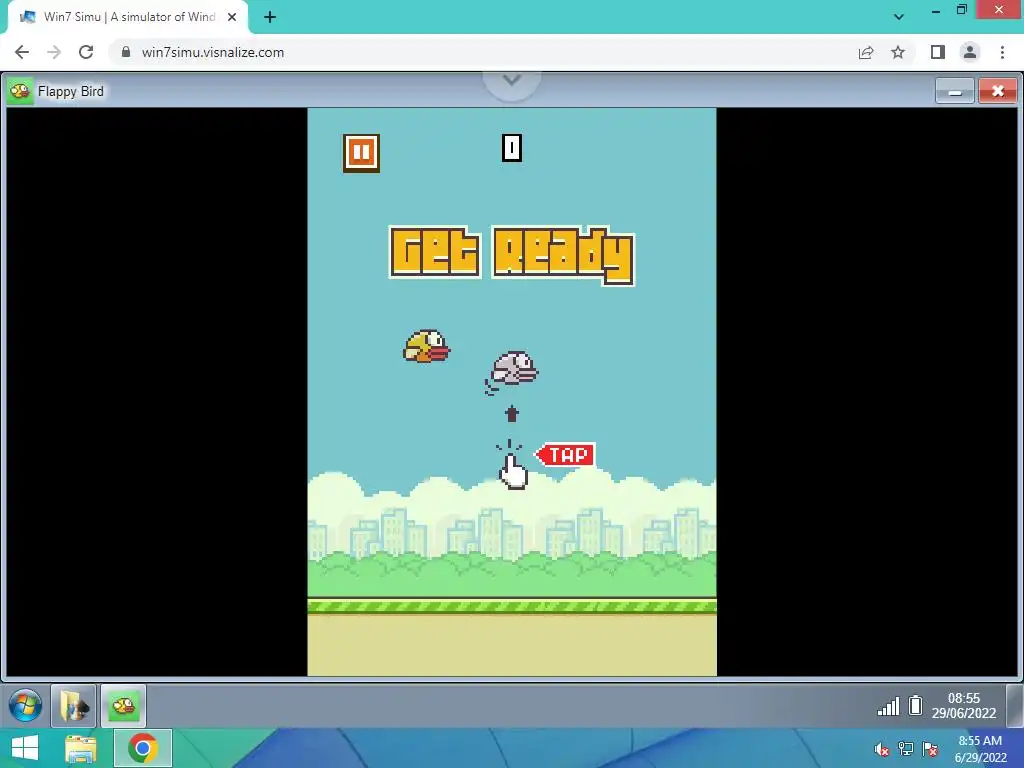Go back in the browser
The image size is (1024, 768).
(x=22, y=52)
